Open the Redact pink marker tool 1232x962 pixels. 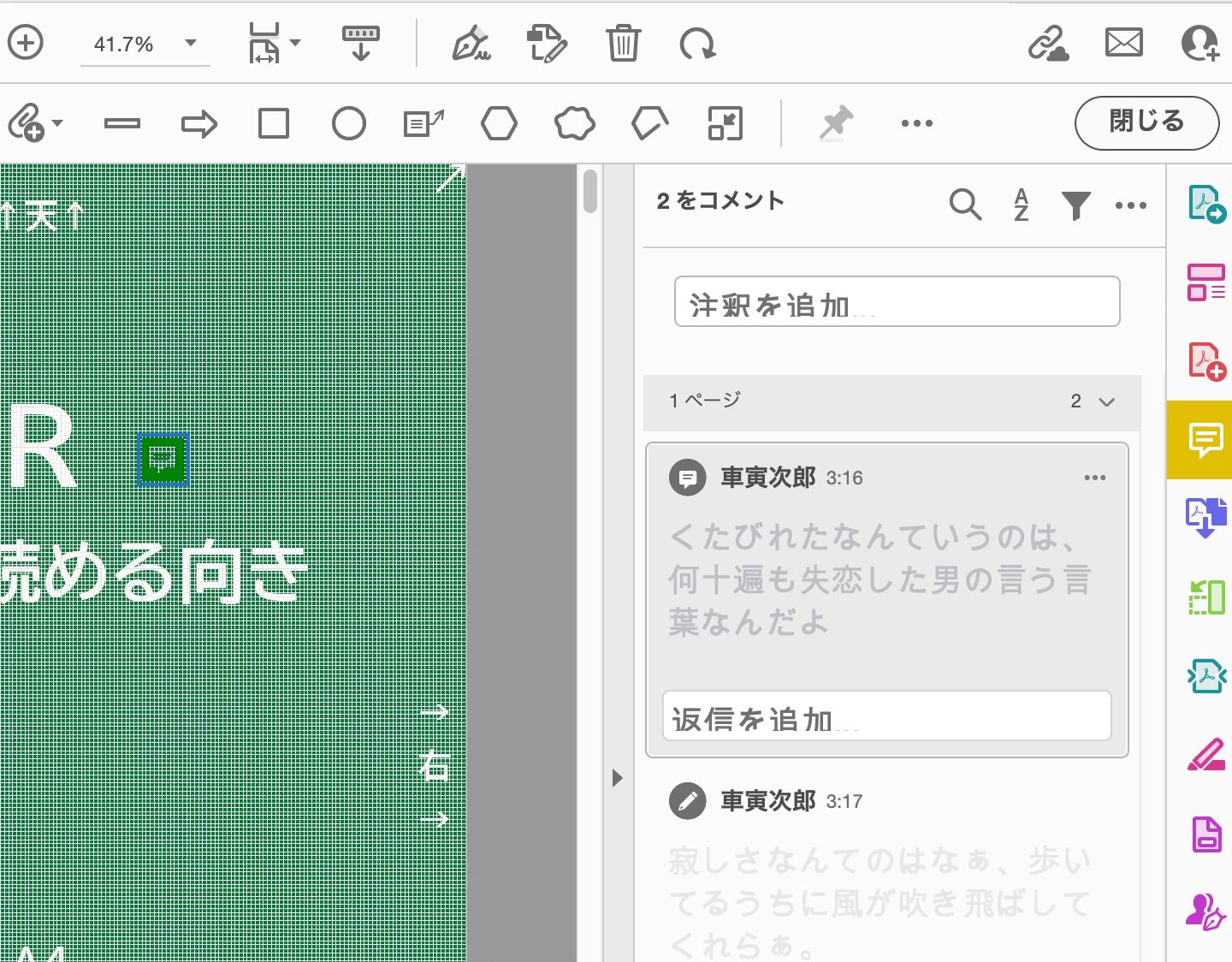[1206, 755]
